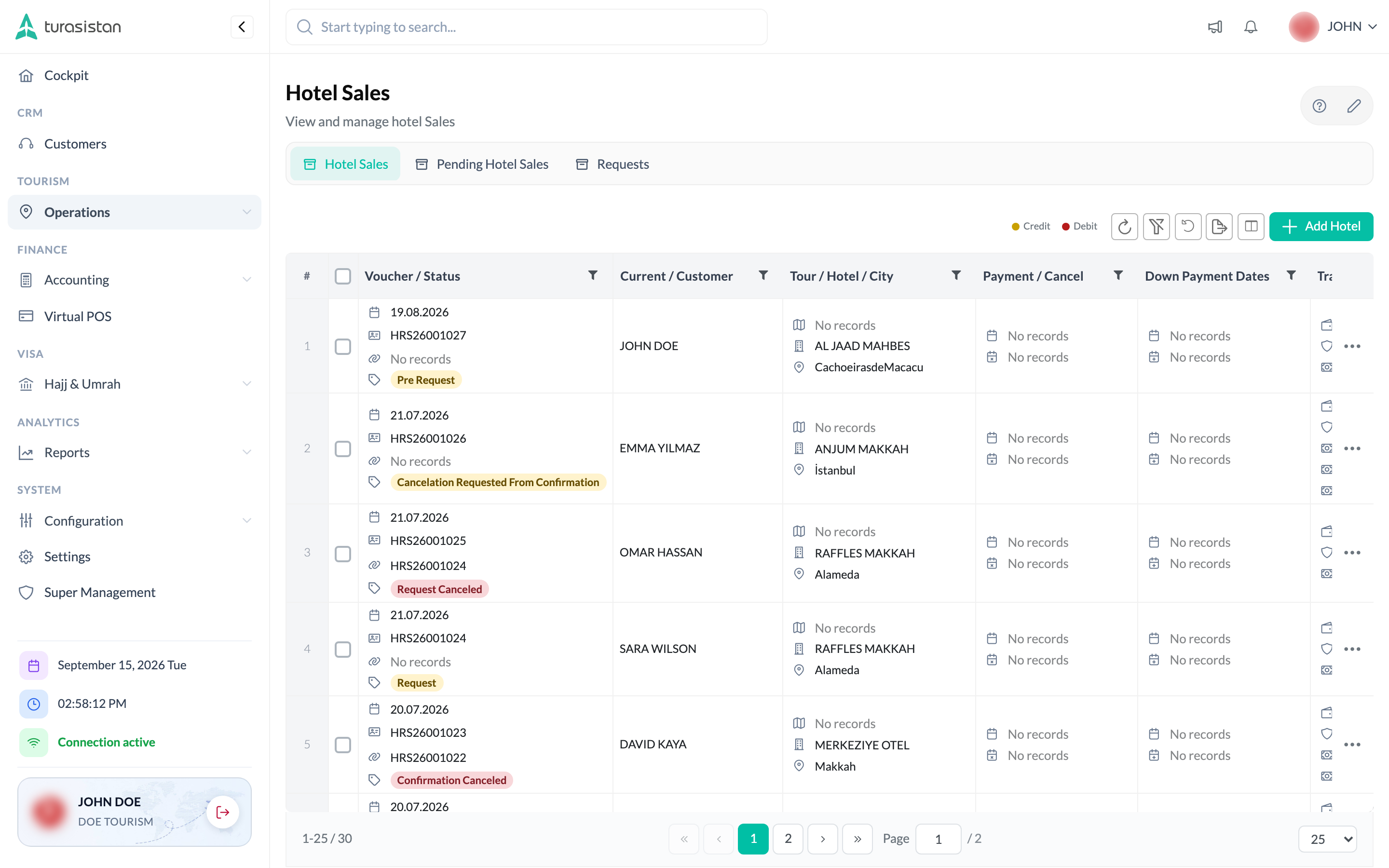The height and width of the screenshot is (868, 1389).
Task: Log out using the sidebar exit icon
Action: pyautogui.click(x=223, y=812)
